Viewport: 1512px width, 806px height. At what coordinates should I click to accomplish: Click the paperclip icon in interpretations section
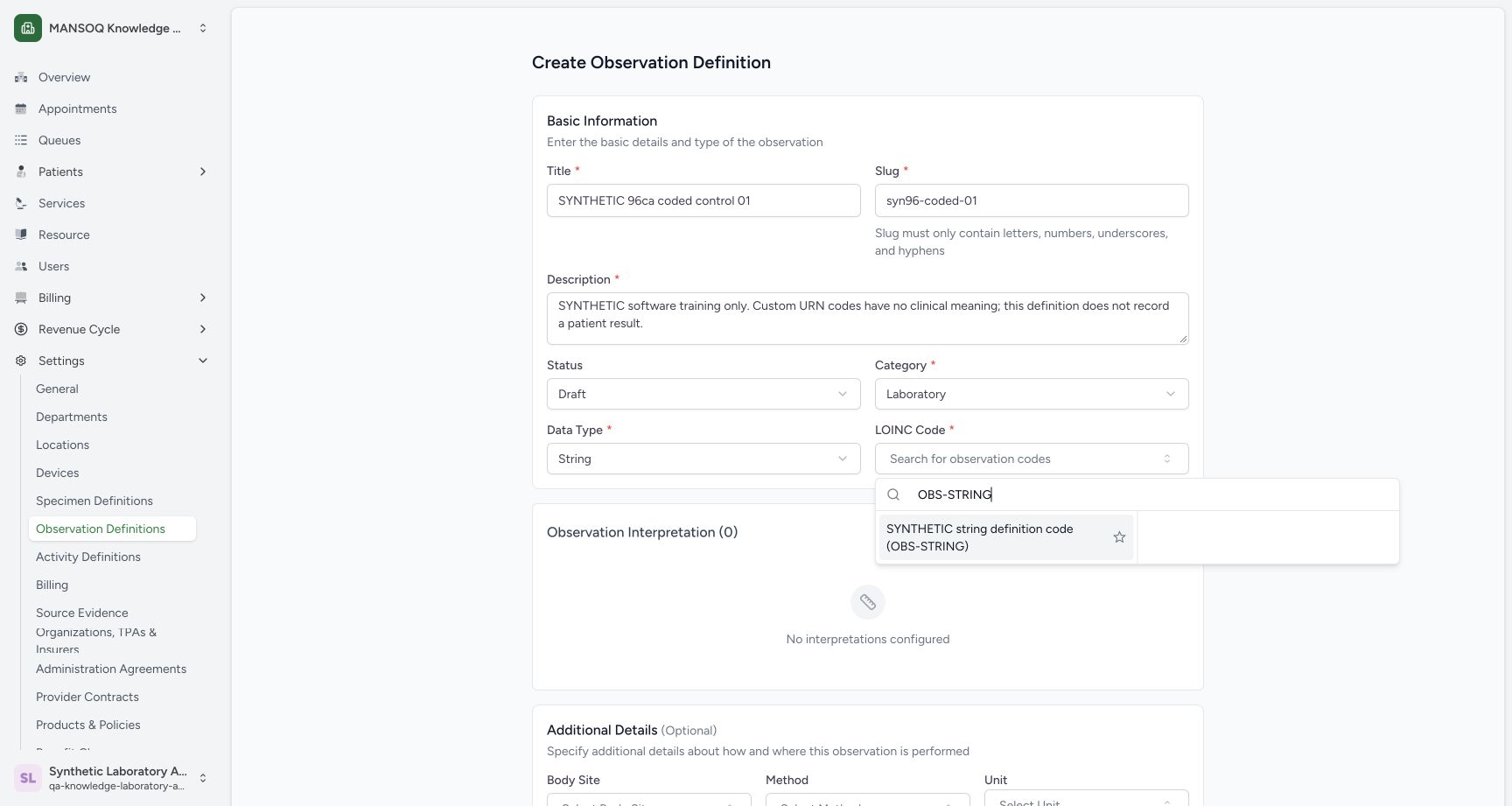[x=868, y=602]
